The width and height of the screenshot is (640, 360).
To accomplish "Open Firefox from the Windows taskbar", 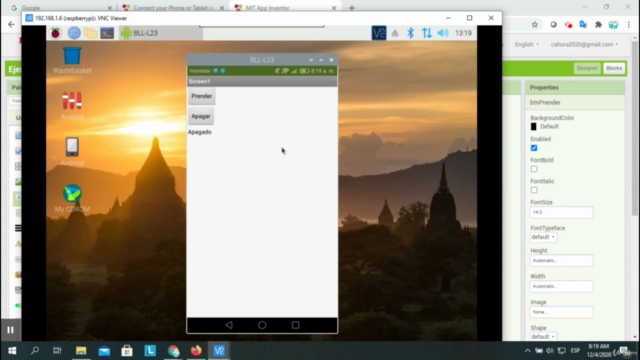I will [x=196, y=351].
